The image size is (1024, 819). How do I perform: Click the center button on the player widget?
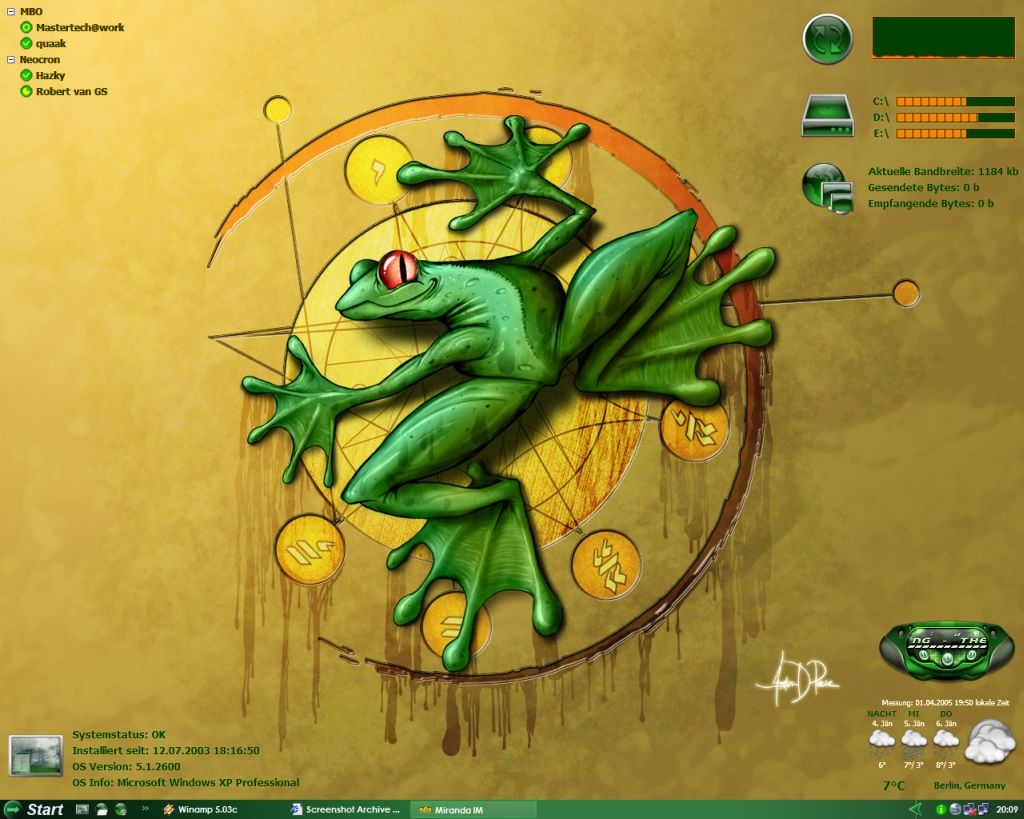coord(947,661)
